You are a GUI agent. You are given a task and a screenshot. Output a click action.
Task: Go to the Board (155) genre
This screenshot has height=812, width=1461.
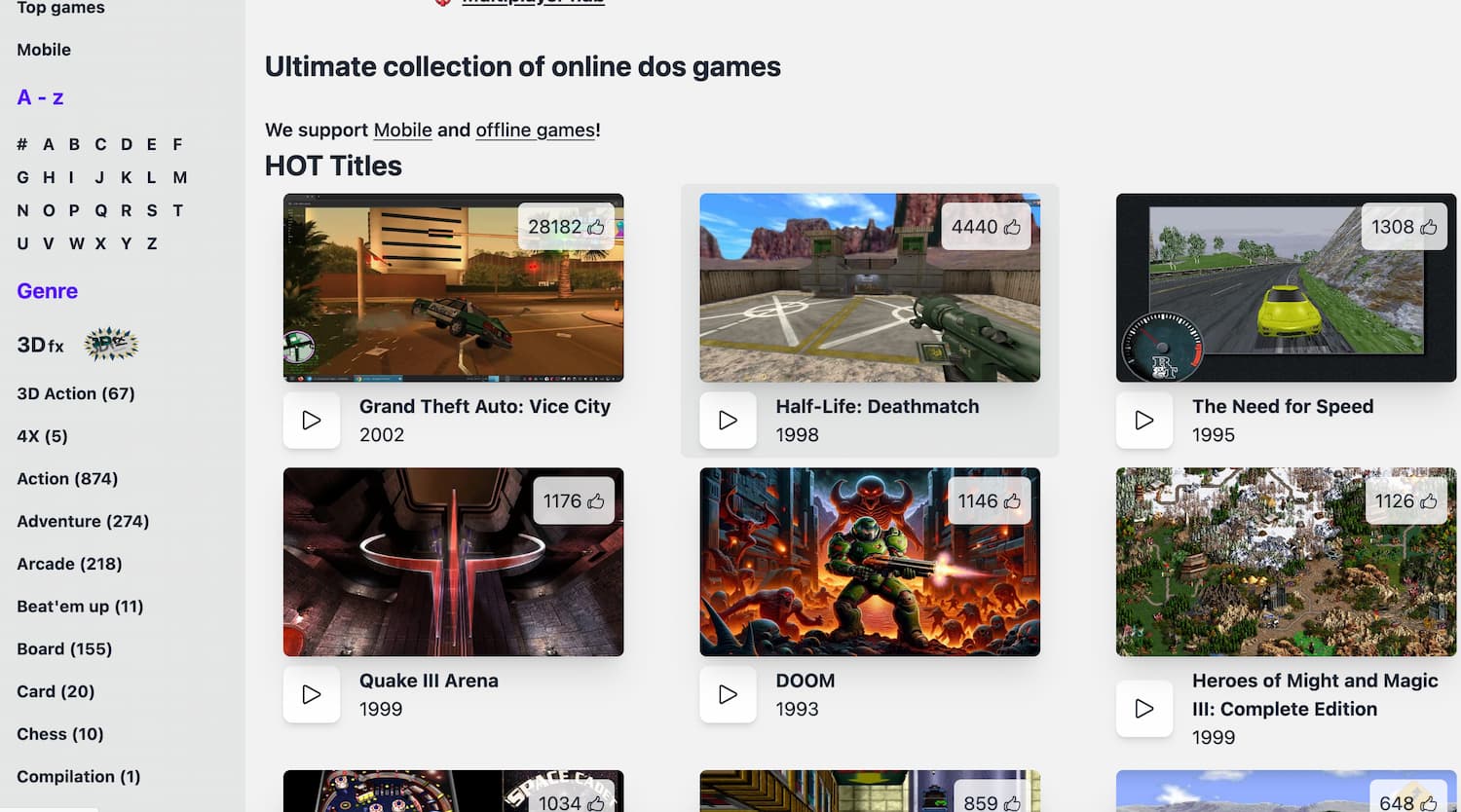click(64, 649)
